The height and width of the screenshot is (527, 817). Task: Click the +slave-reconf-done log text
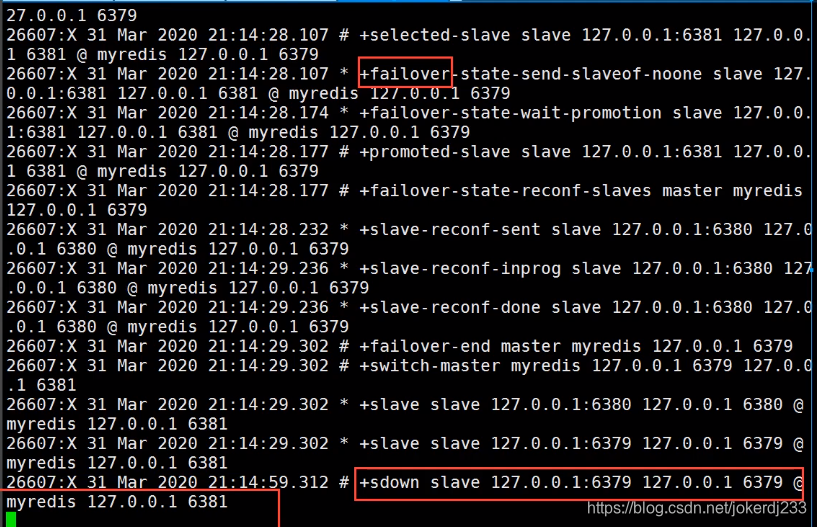[x=450, y=308]
